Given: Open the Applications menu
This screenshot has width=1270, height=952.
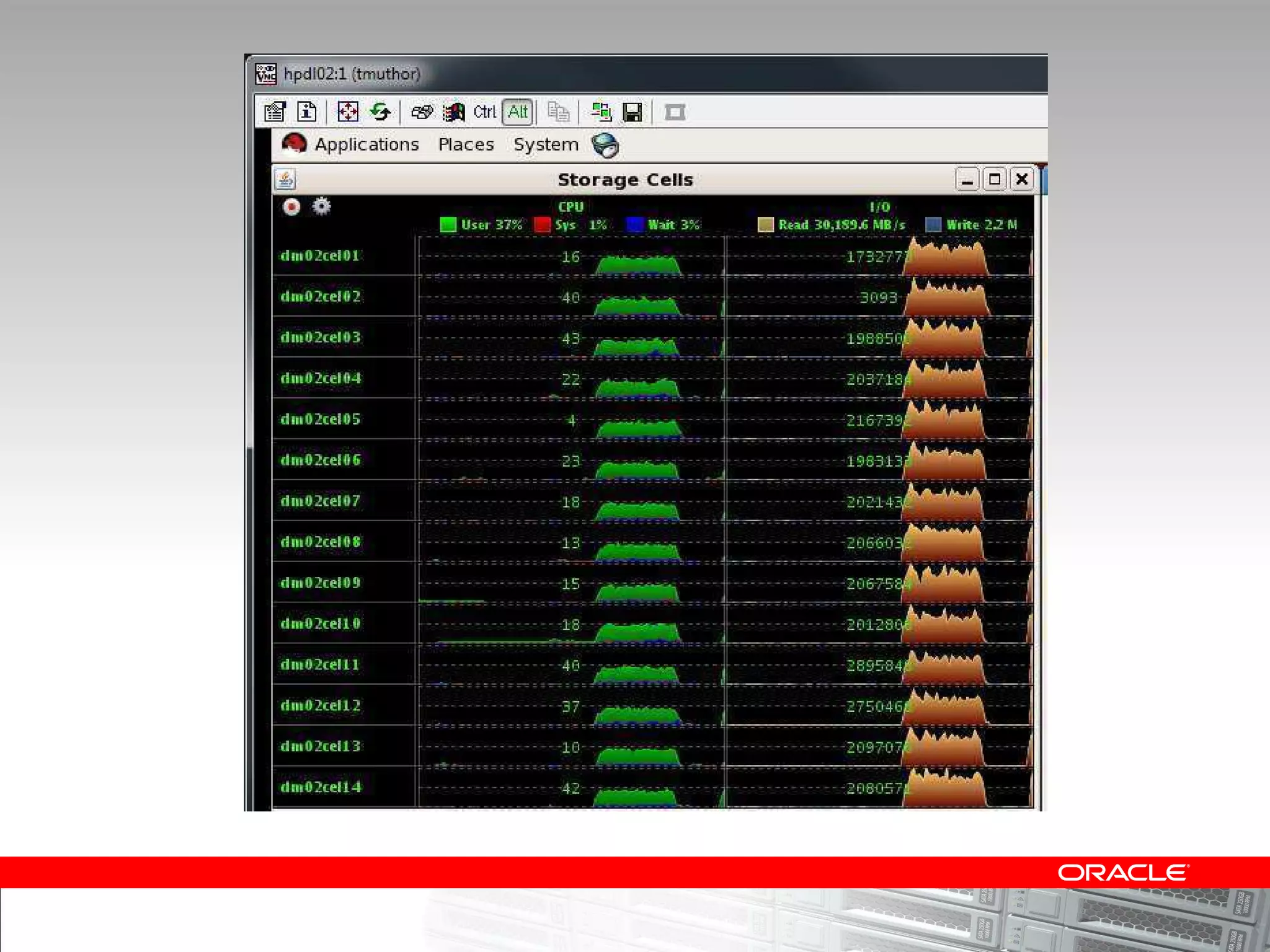Looking at the screenshot, I should click(366, 144).
